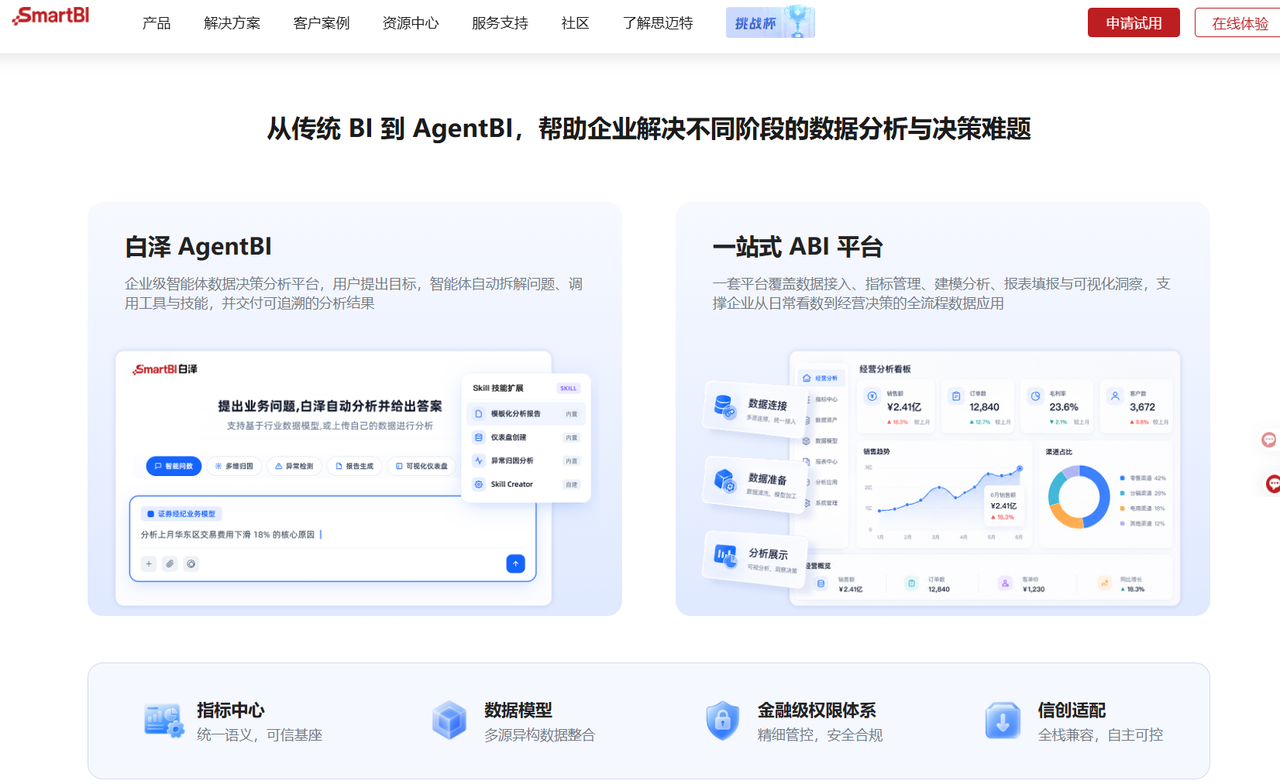Click the purple SKILL badge
This screenshot has width=1280, height=784.
coord(568,388)
